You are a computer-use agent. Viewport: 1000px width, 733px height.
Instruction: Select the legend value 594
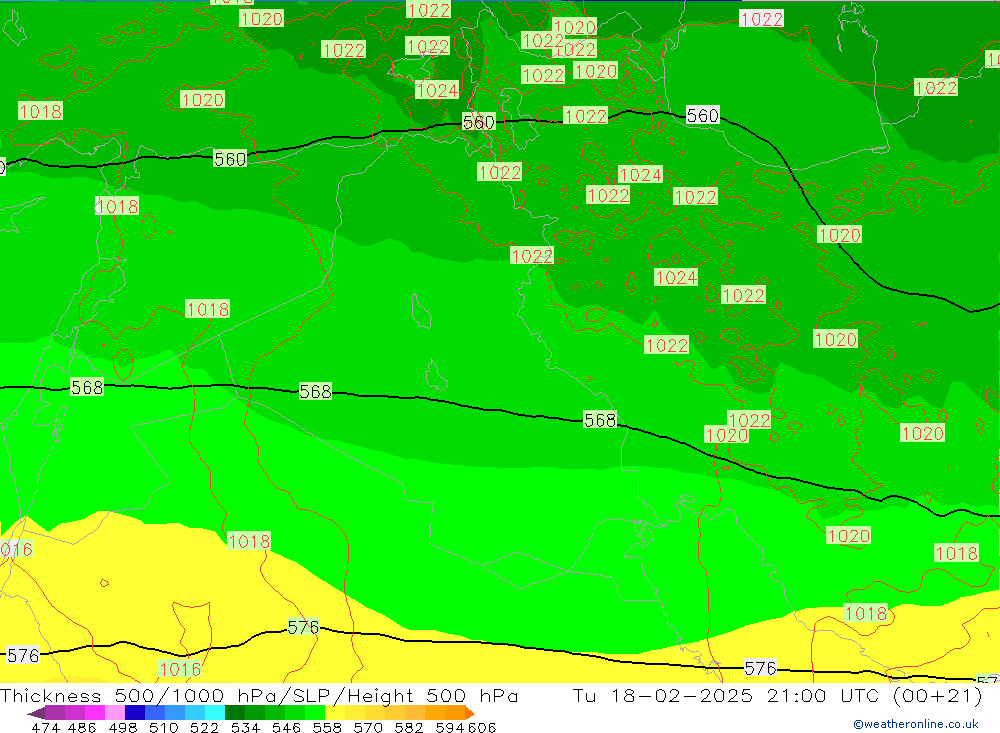(450, 727)
